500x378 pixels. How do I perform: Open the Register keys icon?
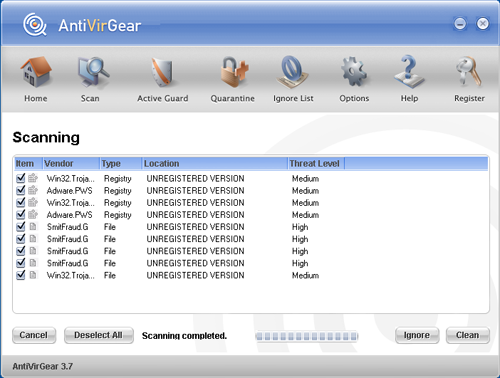coord(468,72)
